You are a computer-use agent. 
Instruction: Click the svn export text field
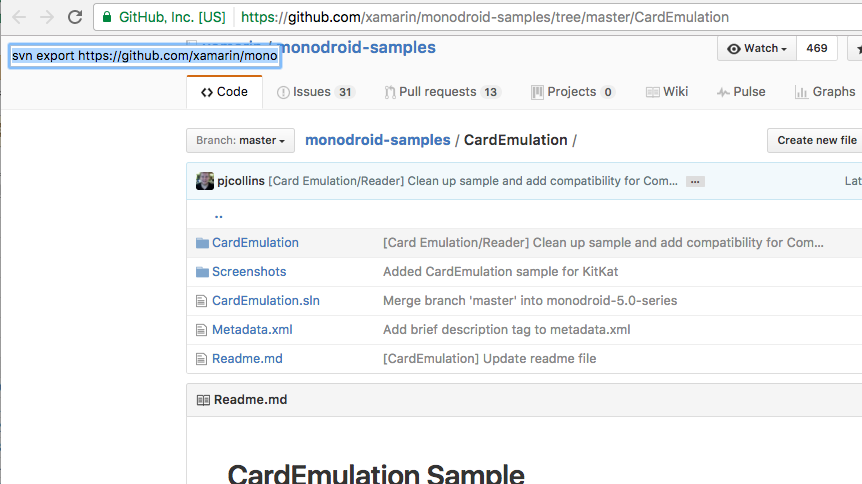coord(144,57)
